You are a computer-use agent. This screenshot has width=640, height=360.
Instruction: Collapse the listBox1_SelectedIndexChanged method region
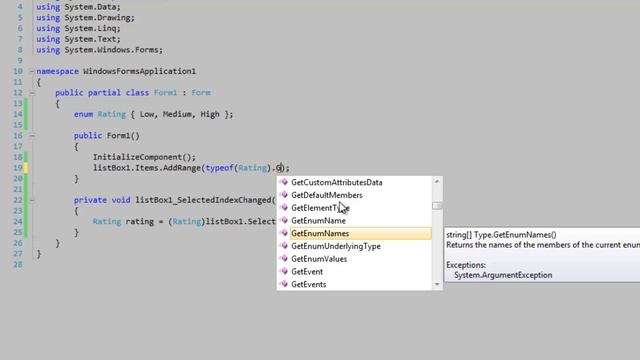click(x=32, y=200)
